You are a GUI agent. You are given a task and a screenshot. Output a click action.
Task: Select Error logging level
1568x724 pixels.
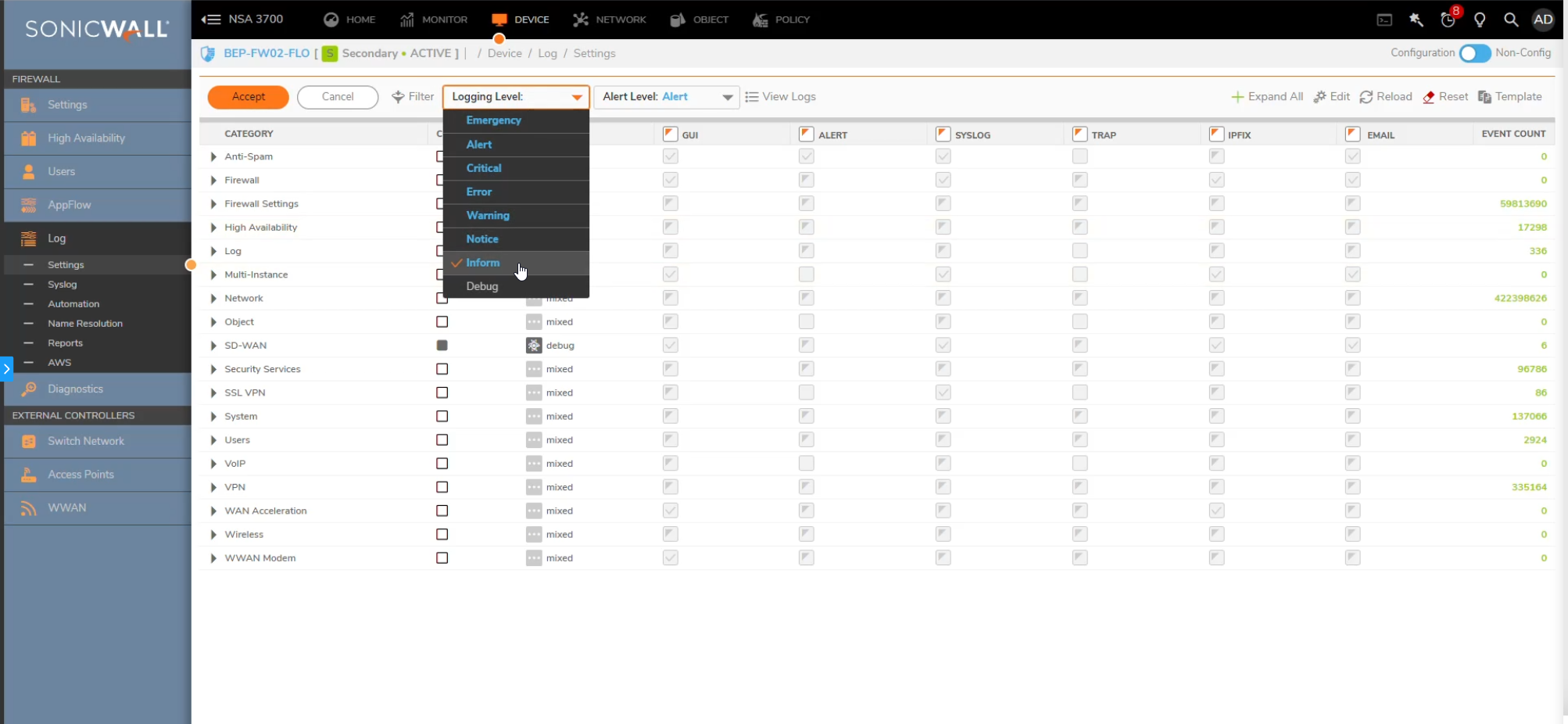pyautogui.click(x=516, y=192)
